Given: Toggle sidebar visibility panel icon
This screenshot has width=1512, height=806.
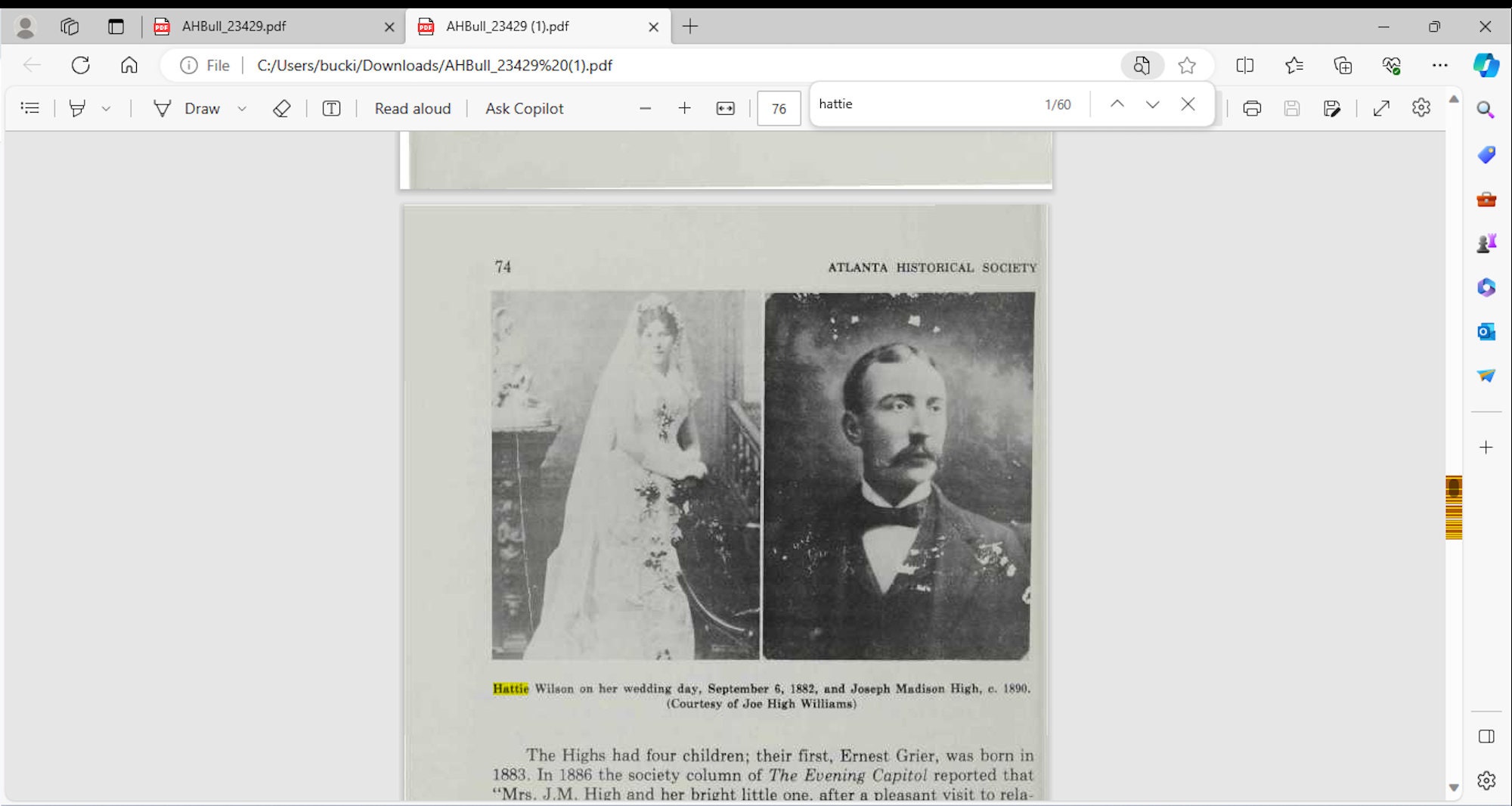Looking at the screenshot, I should (1486, 736).
